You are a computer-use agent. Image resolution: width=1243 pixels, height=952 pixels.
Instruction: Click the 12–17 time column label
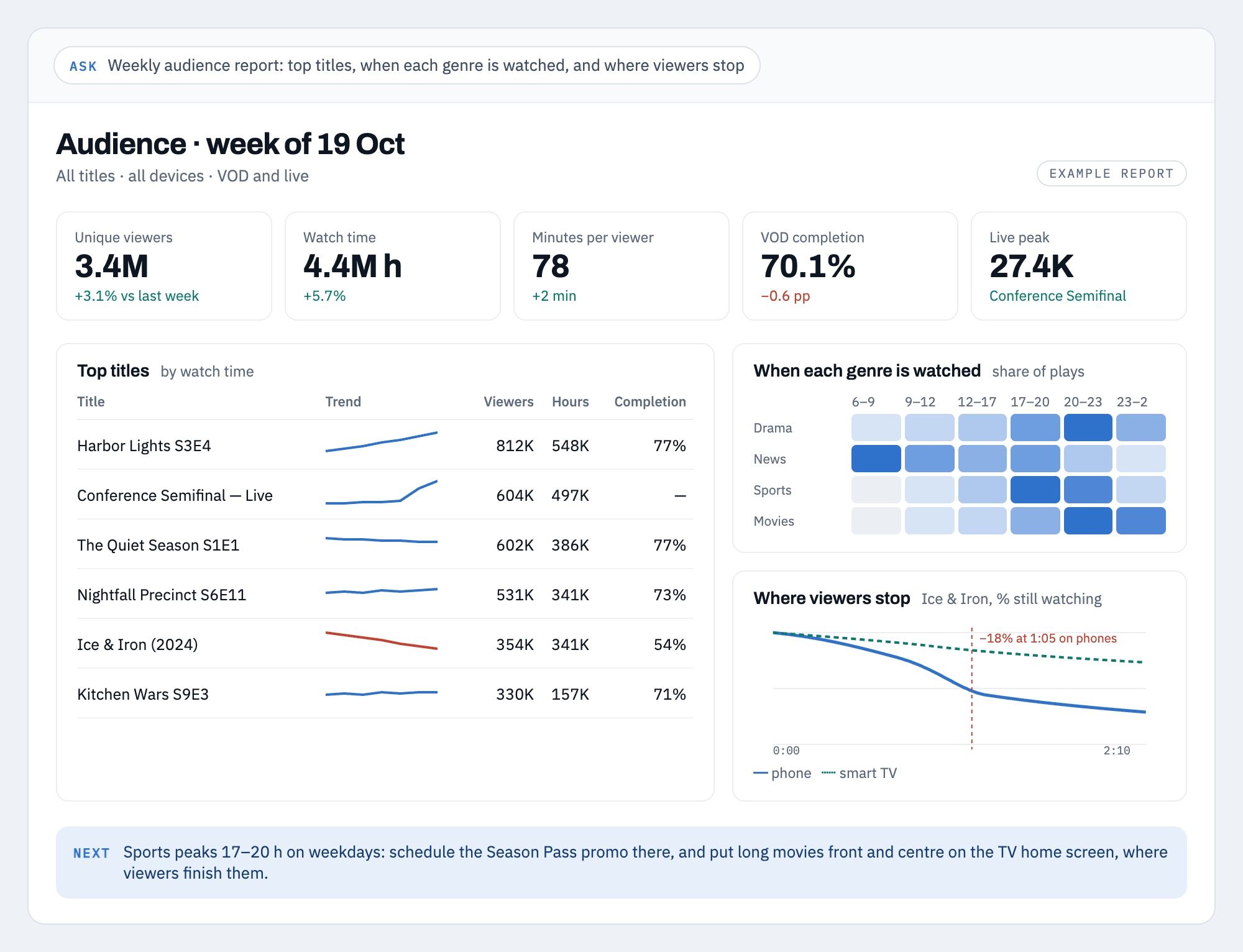pos(976,401)
